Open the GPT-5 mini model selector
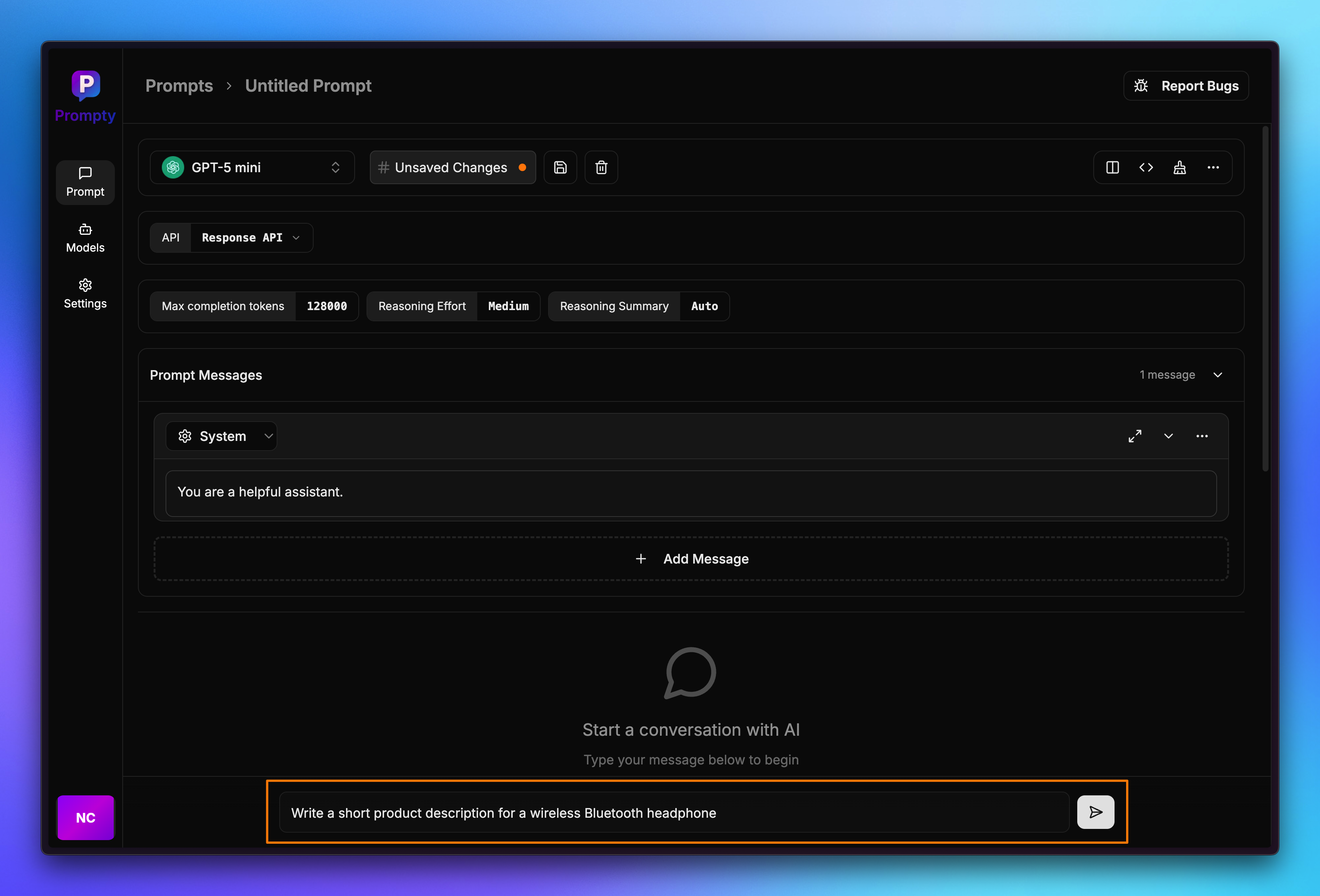This screenshot has width=1320, height=896. pyautogui.click(x=252, y=167)
